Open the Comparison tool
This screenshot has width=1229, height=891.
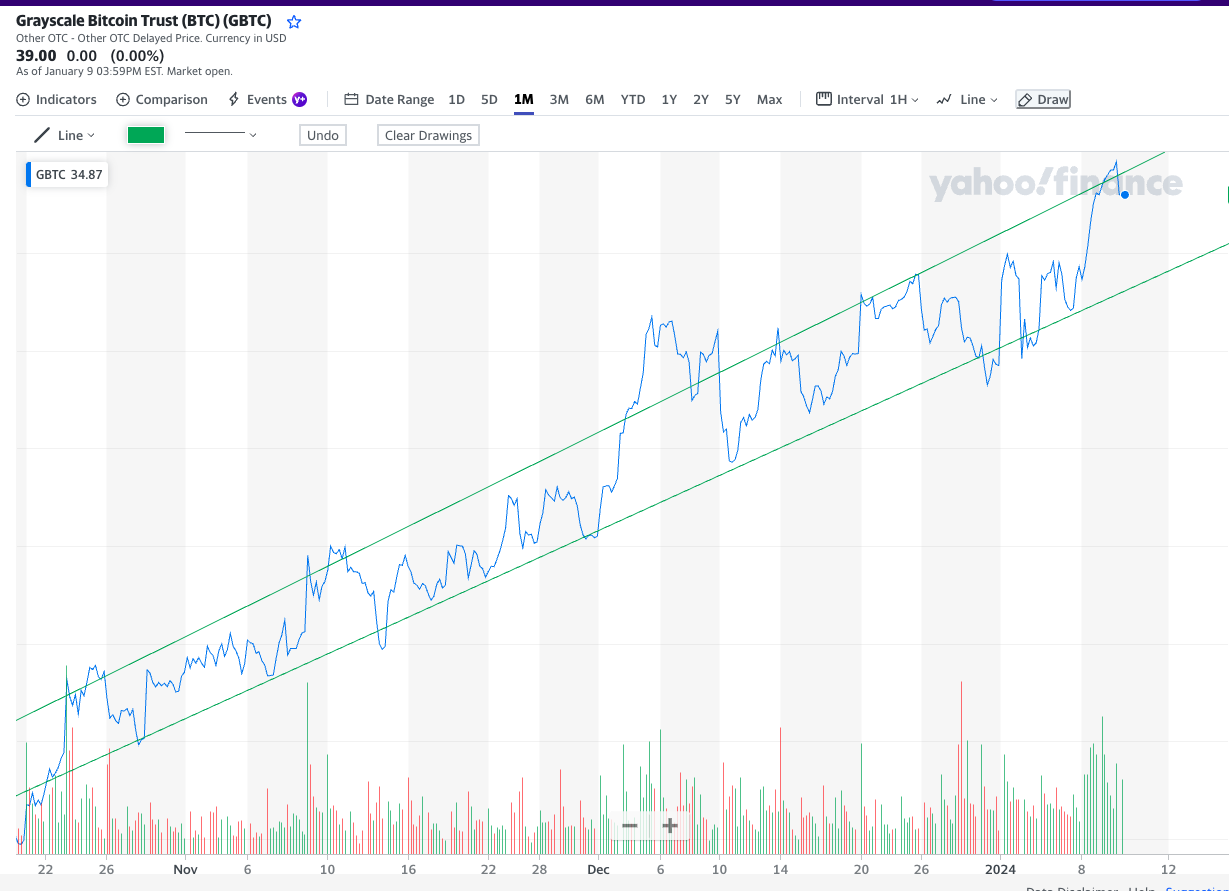[x=162, y=99]
